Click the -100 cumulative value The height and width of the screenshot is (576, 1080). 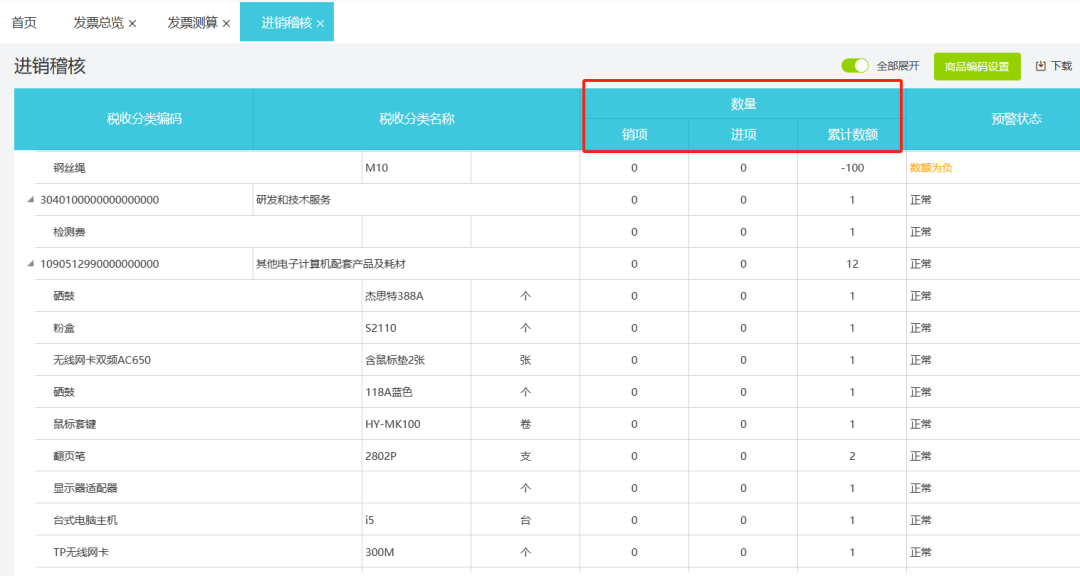point(852,167)
